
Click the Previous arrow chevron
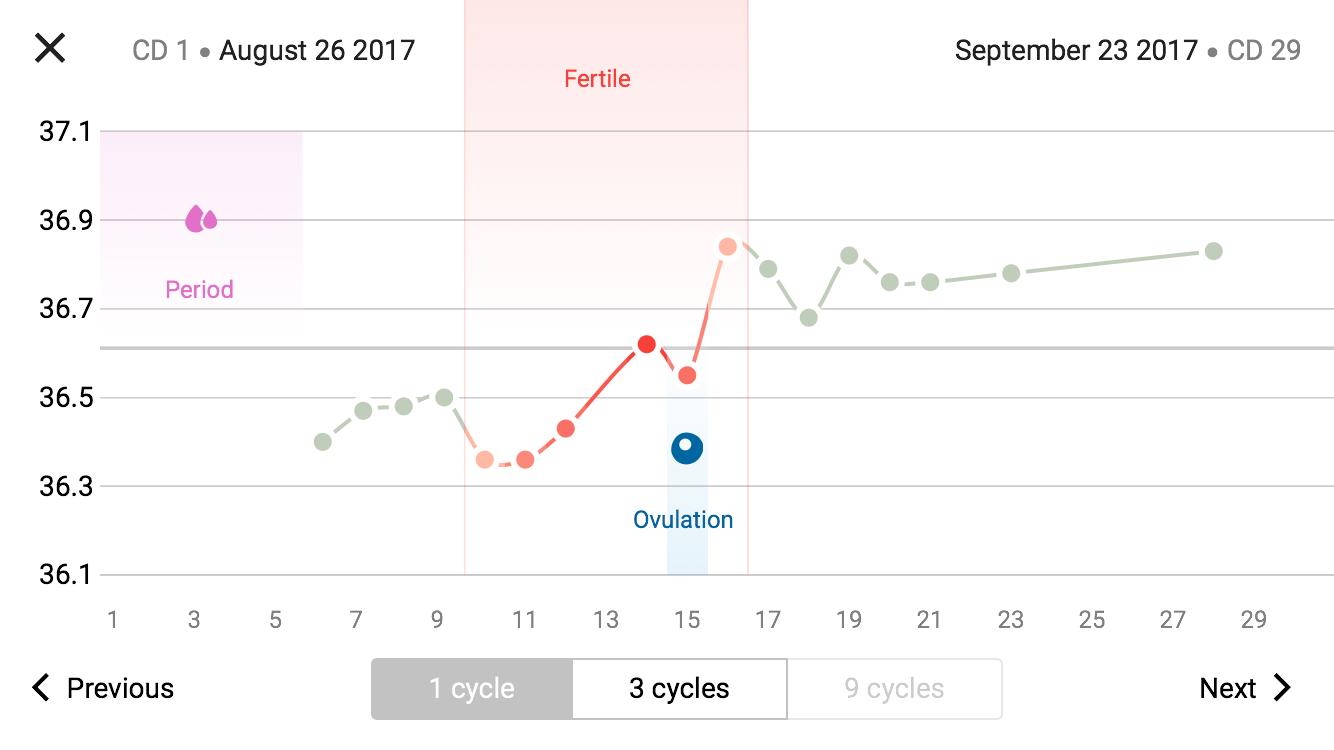coord(41,688)
